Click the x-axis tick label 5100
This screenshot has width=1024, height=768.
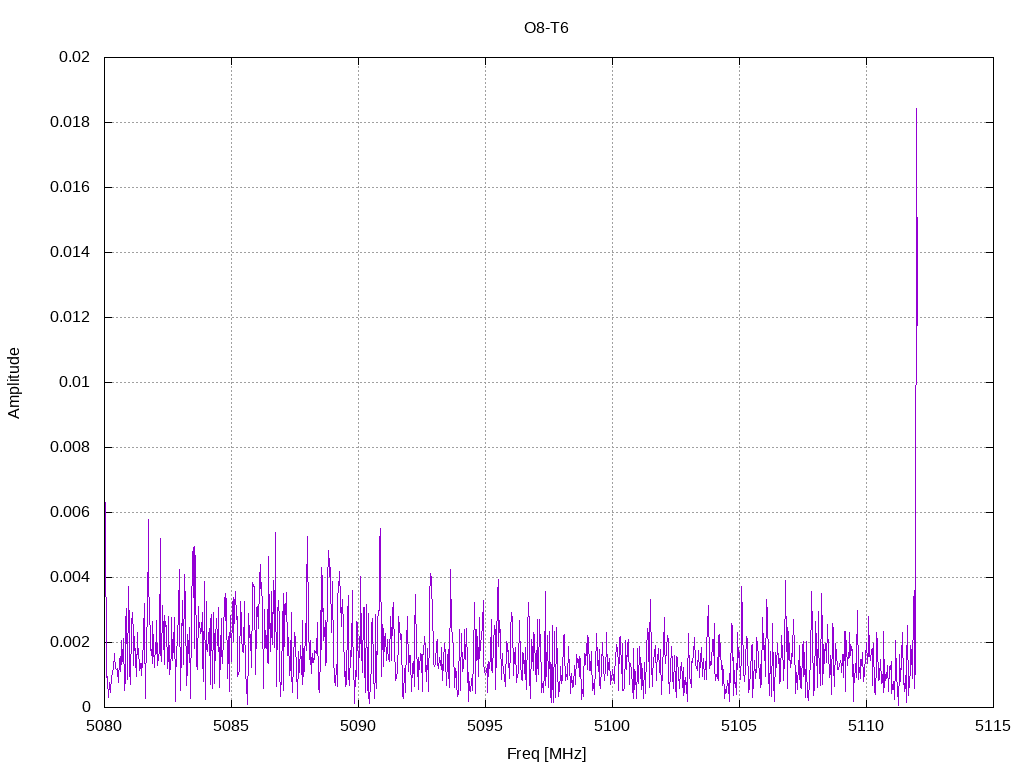pos(613,726)
